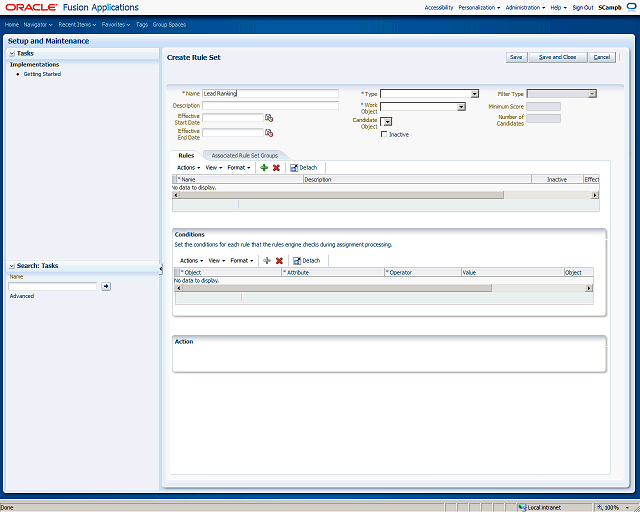Open the browser zoom level dropdown
Screen dimensions: 640x512
[x=627, y=508]
